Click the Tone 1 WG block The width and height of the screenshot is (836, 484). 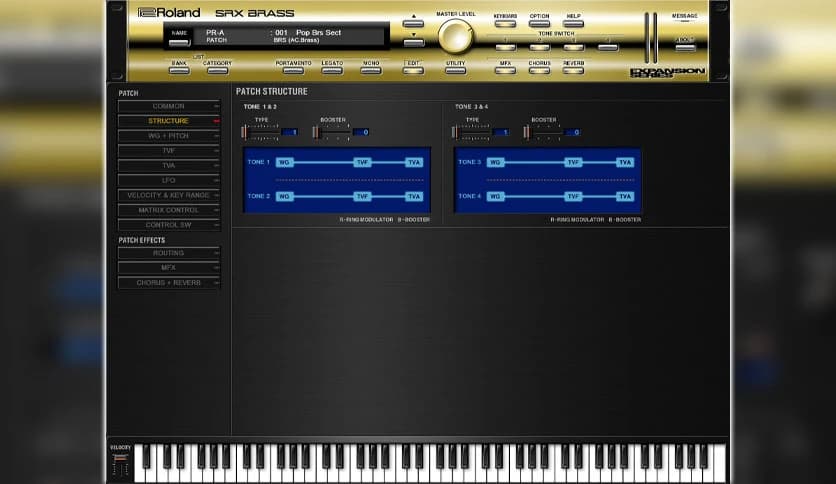[x=284, y=162]
